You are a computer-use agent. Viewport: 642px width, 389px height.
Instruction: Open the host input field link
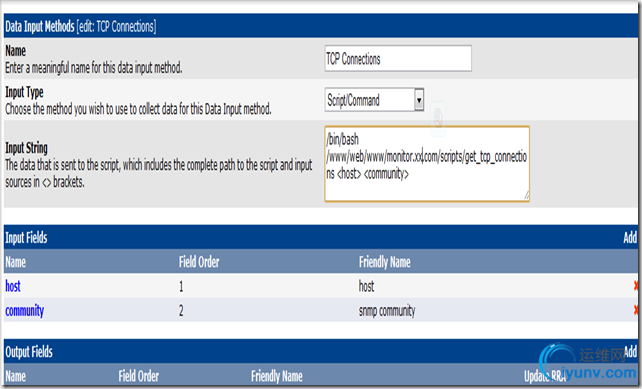pos(13,286)
